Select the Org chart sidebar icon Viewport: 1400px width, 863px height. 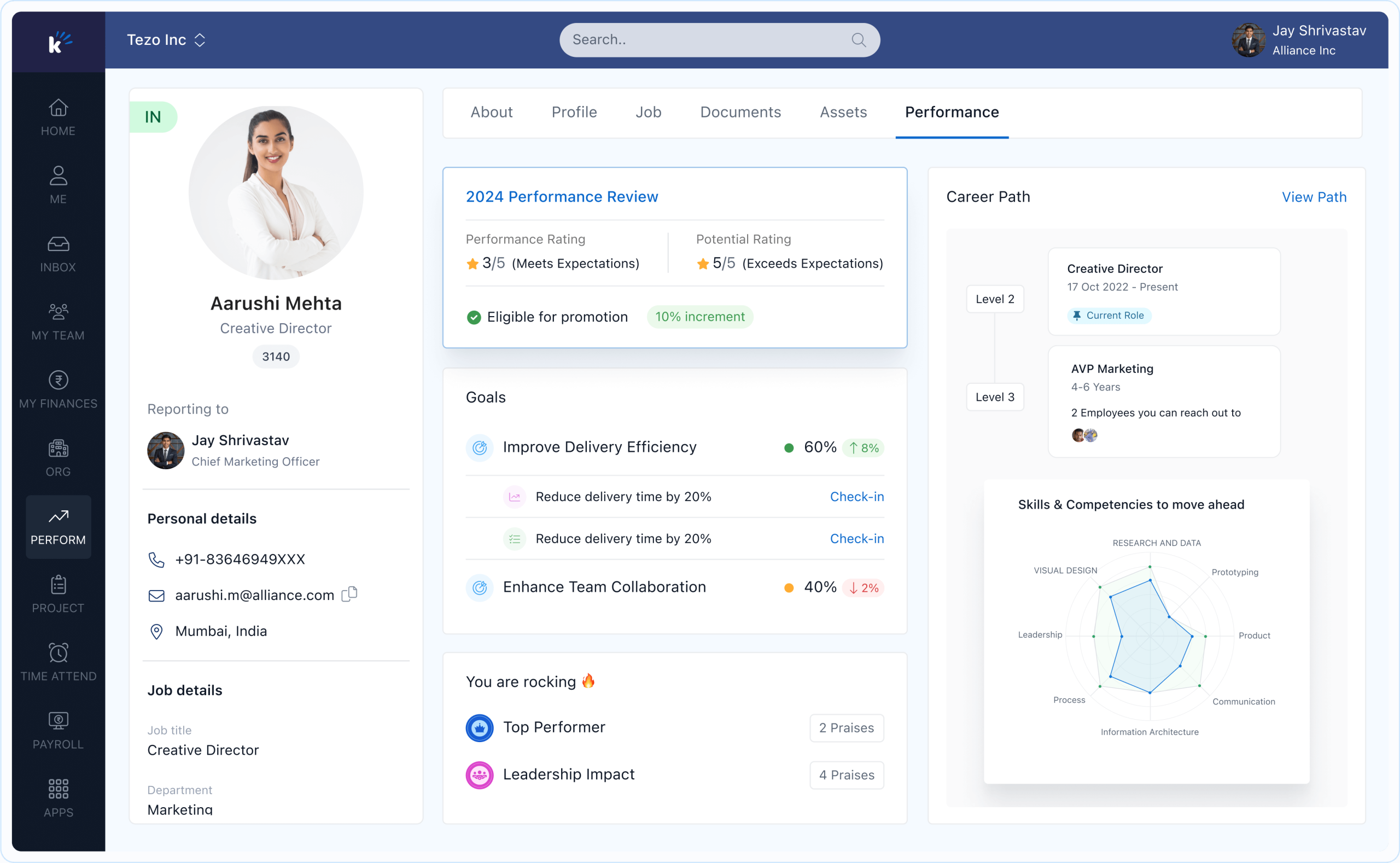[x=57, y=457]
